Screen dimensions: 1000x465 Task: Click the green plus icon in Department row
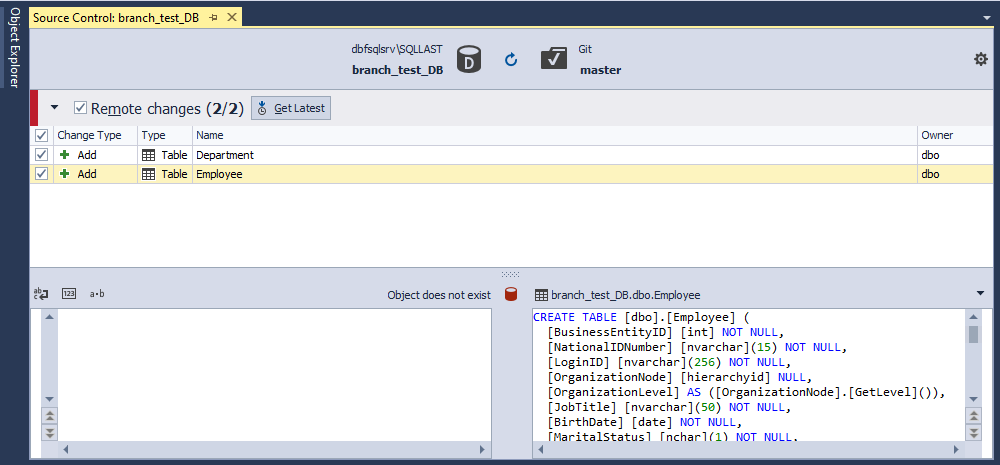(64, 155)
